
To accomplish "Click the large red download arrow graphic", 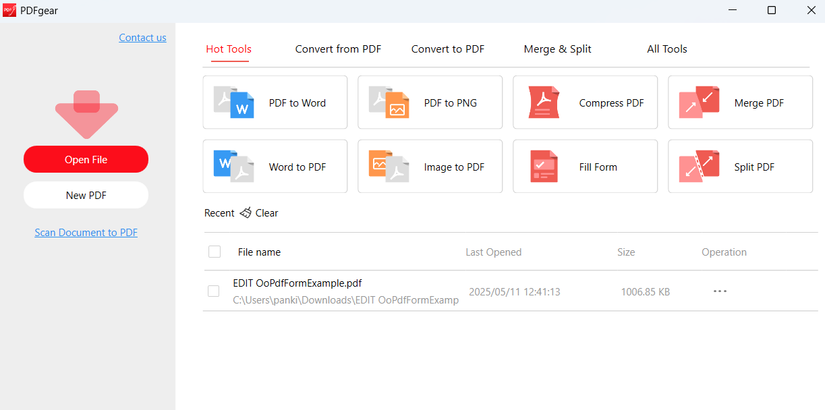I will pos(86,114).
